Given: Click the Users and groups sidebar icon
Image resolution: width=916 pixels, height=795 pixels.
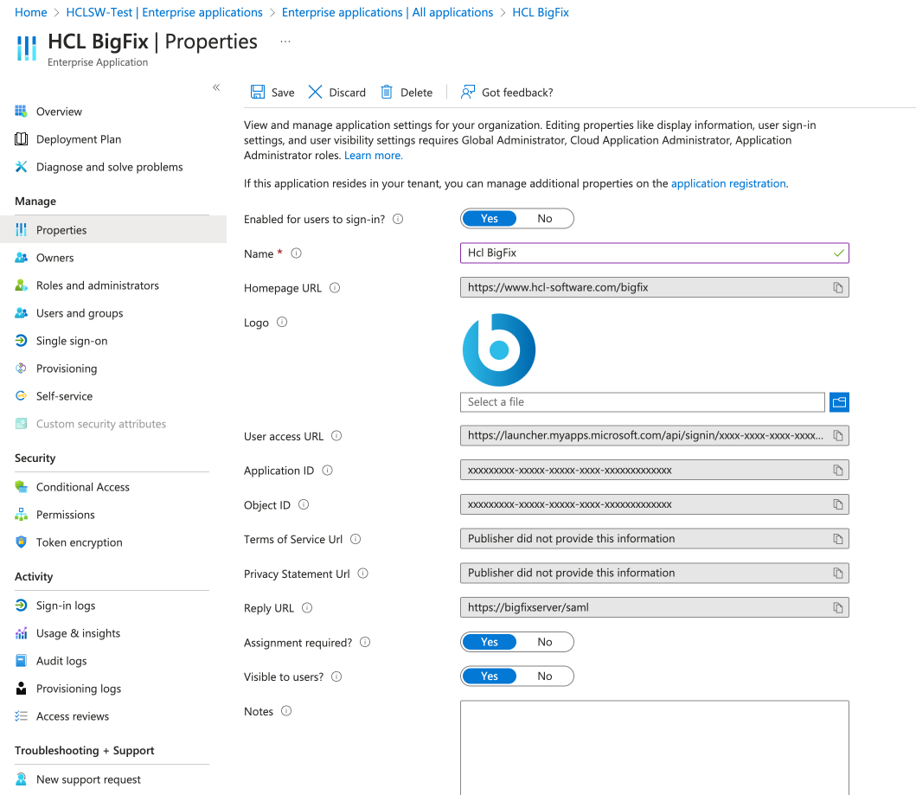Looking at the screenshot, I should coord(20,312).
